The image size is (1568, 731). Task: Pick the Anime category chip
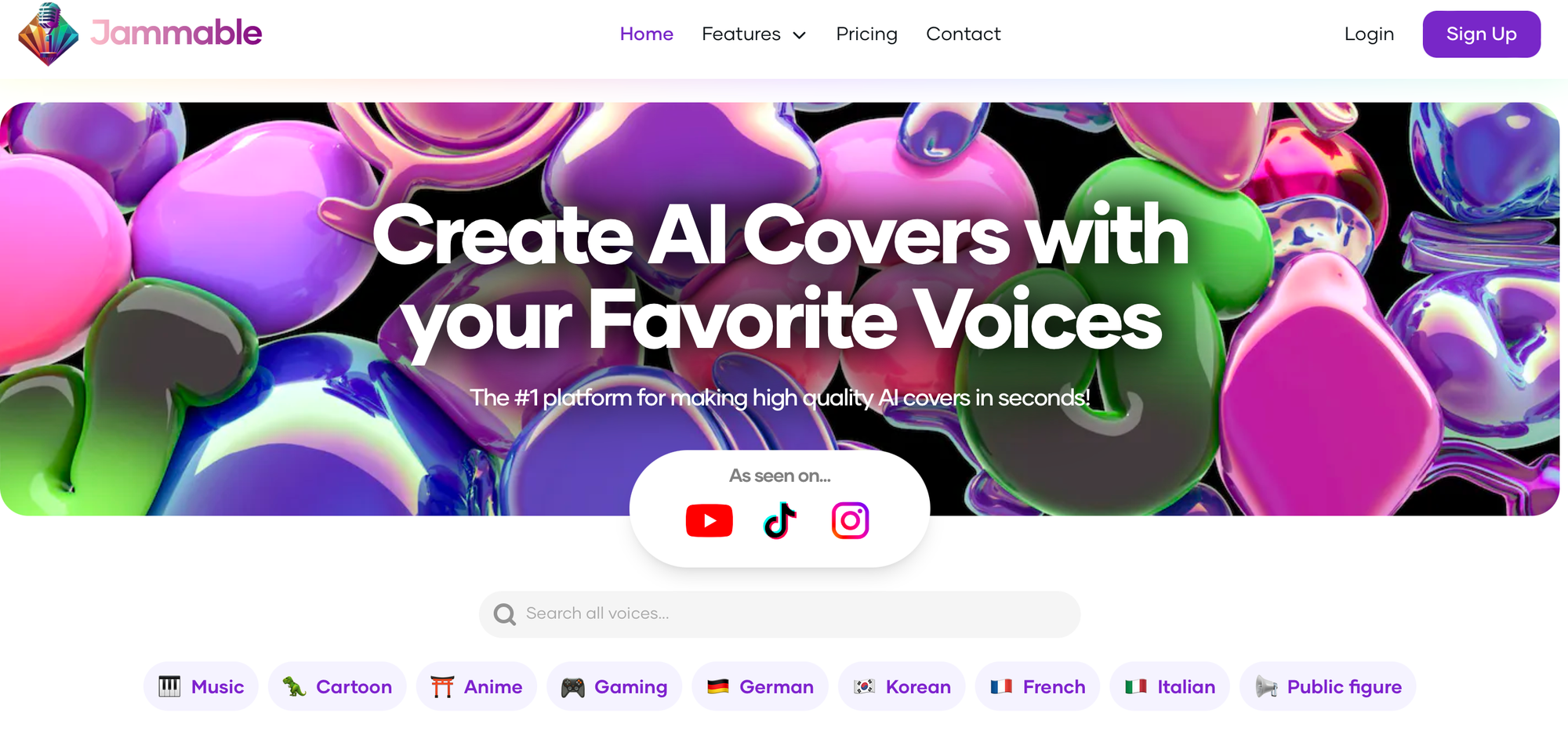click(x=476, y=686)
